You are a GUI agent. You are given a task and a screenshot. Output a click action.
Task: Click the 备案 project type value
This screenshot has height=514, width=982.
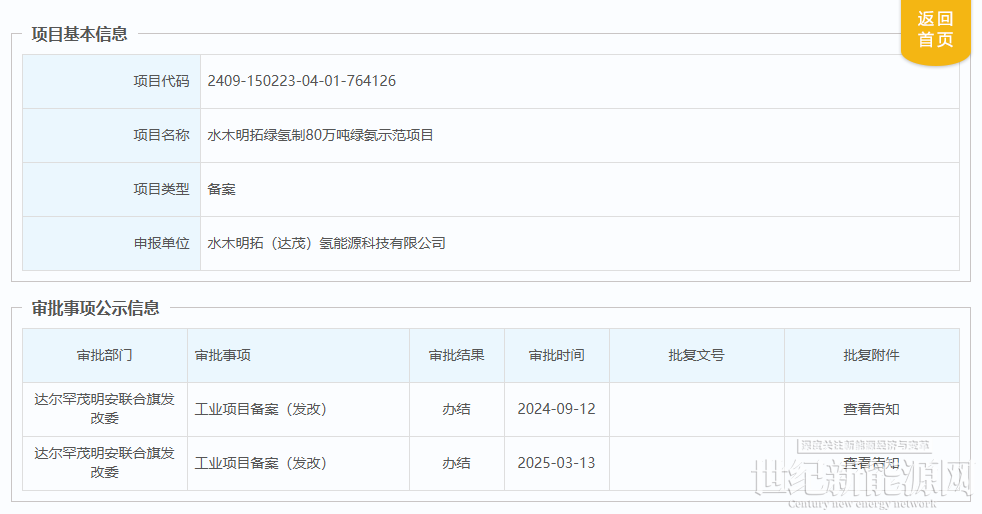(221, 189)
